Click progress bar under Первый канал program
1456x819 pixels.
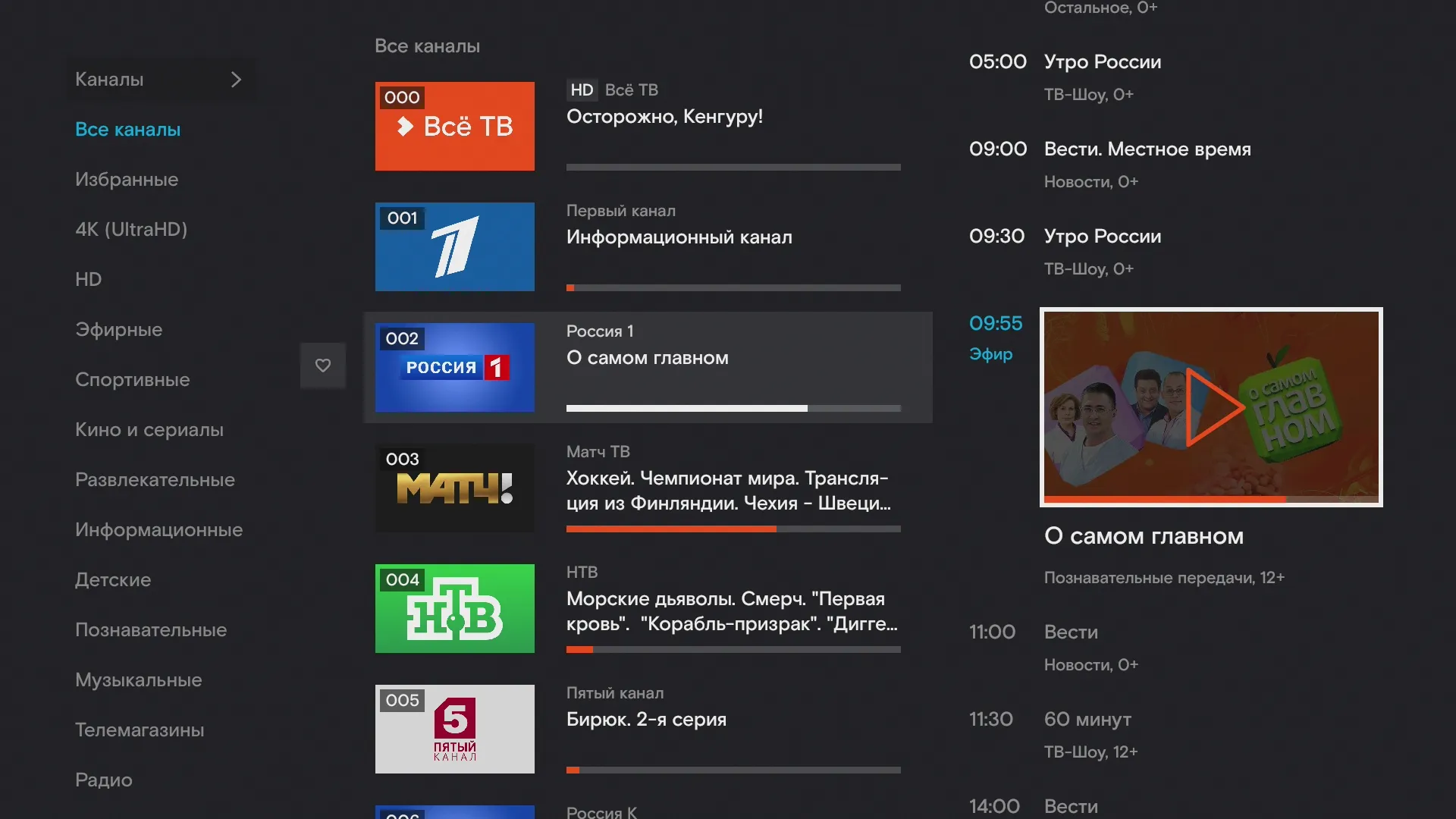click(733, 288)
